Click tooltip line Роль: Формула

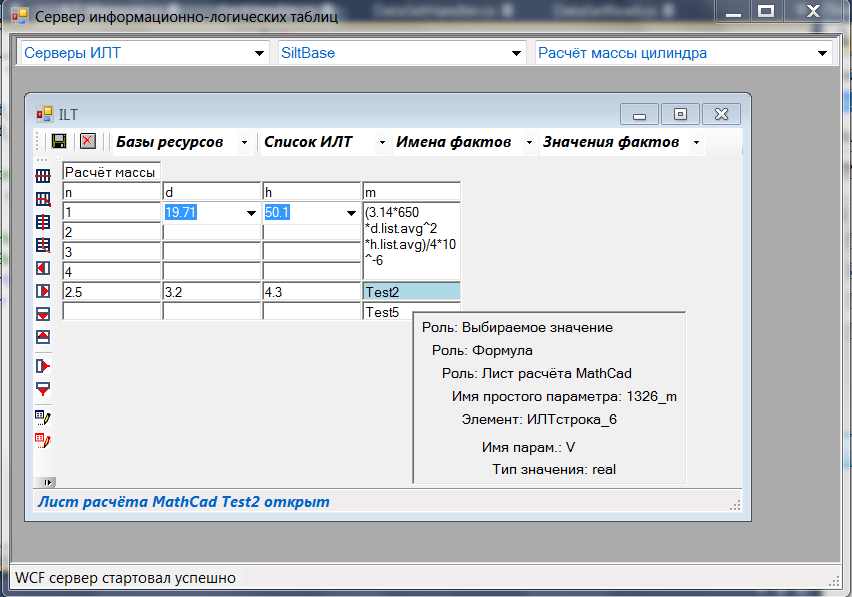coord(482,350)
